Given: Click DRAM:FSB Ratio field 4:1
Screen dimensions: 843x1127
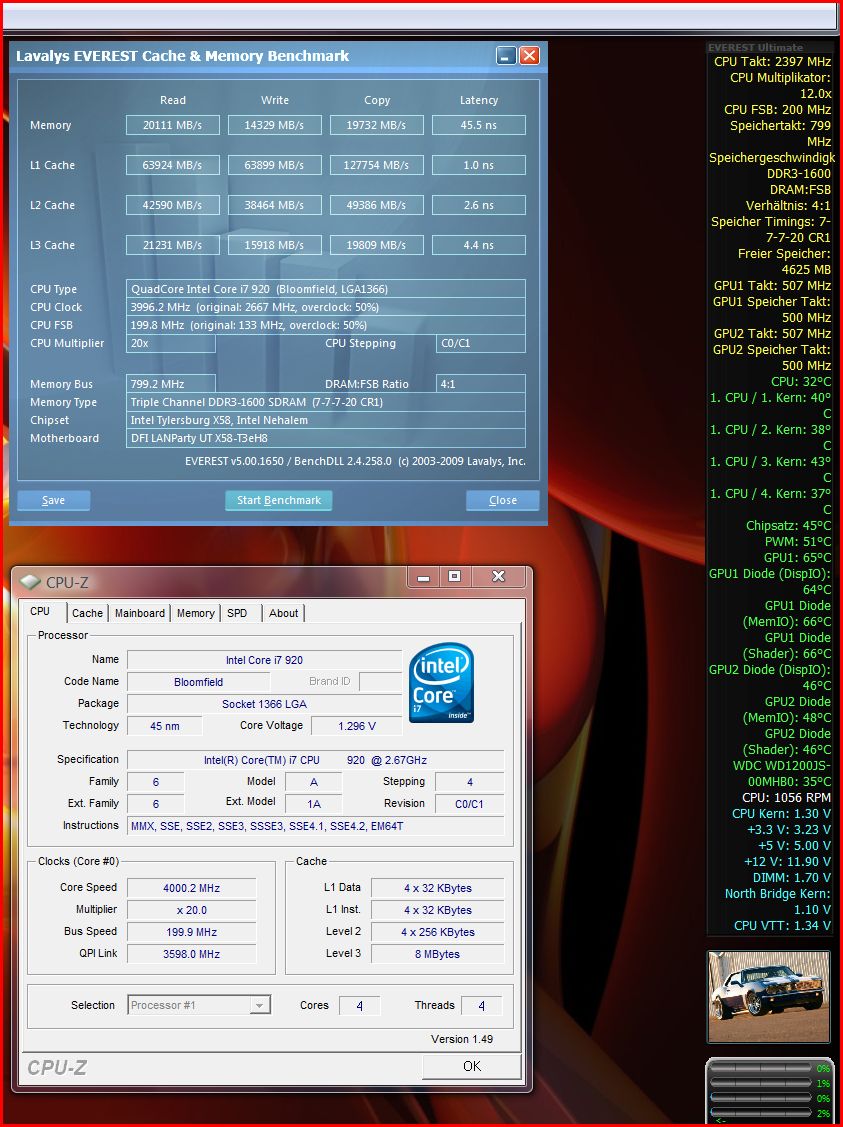Looking at the screenshot, I should [x=480, y=384].
